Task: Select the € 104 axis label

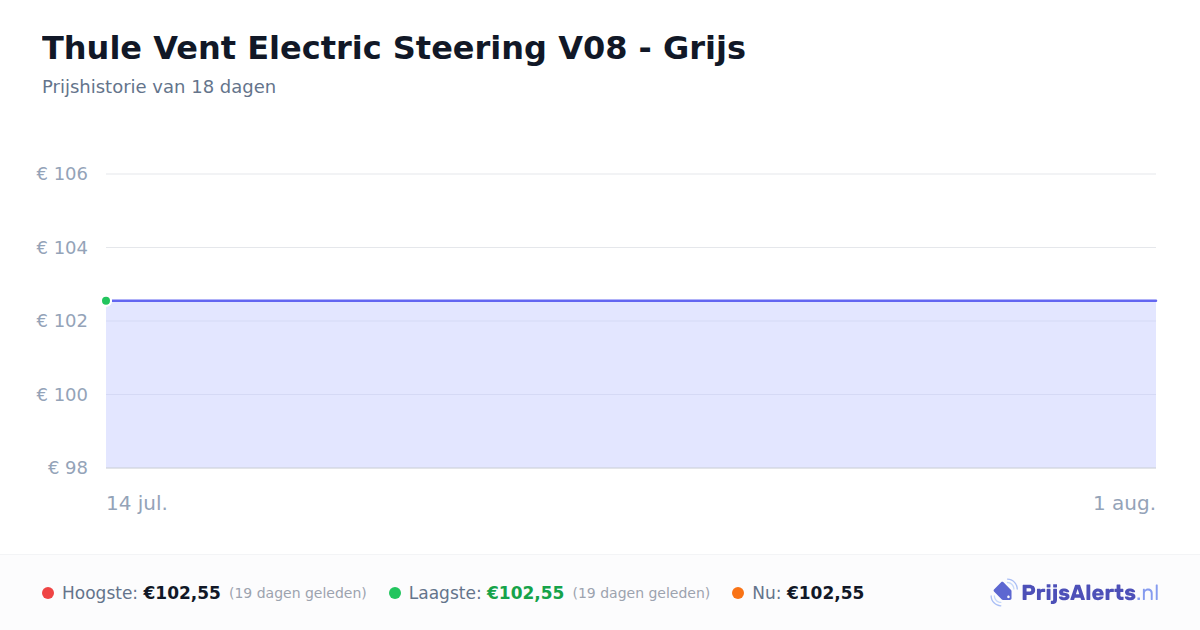Action: click(62, 247)
